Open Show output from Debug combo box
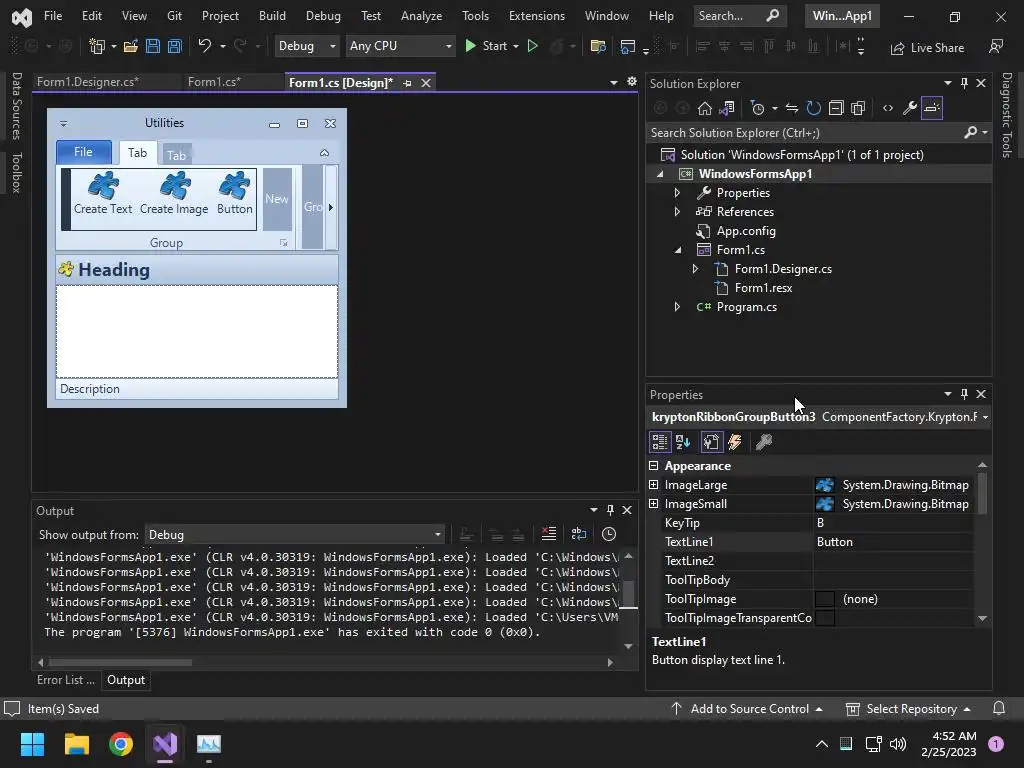The image size is (1024, 768). 295,535
